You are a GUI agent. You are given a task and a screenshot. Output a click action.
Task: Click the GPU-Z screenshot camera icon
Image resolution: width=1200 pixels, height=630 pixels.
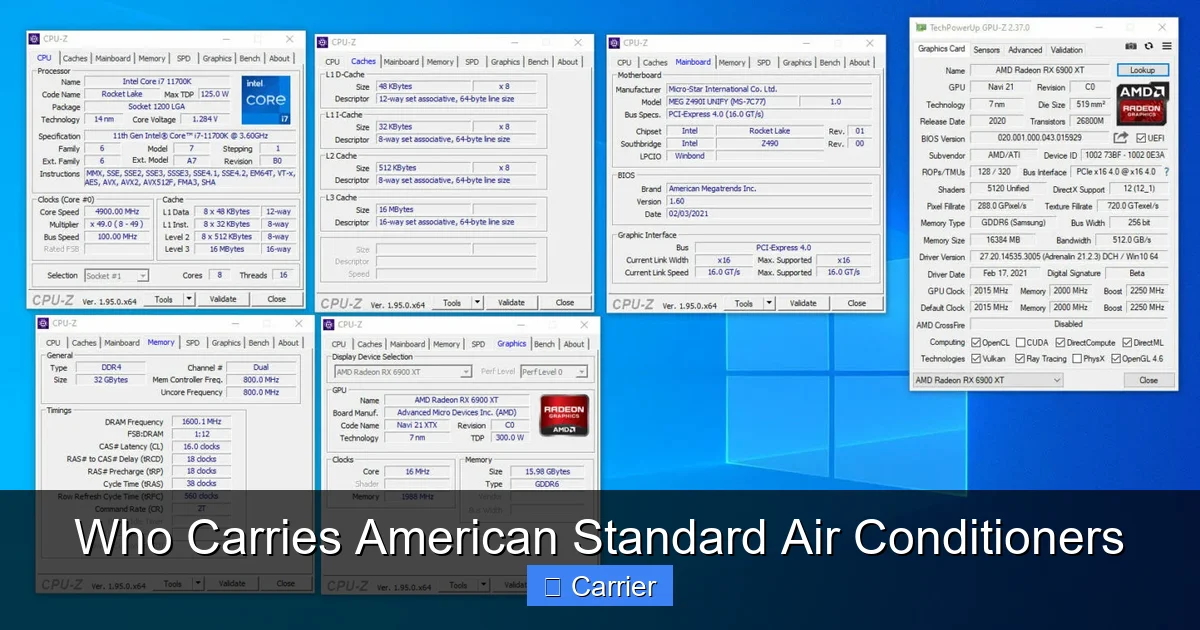[1131, 47]
